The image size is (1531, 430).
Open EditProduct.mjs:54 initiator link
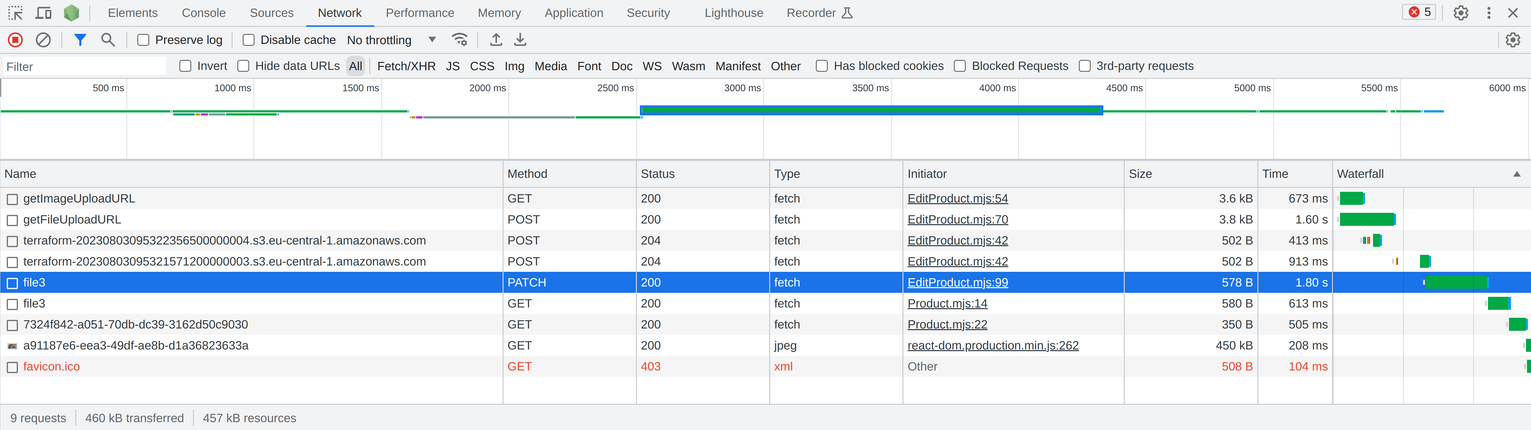click(957, 199)
